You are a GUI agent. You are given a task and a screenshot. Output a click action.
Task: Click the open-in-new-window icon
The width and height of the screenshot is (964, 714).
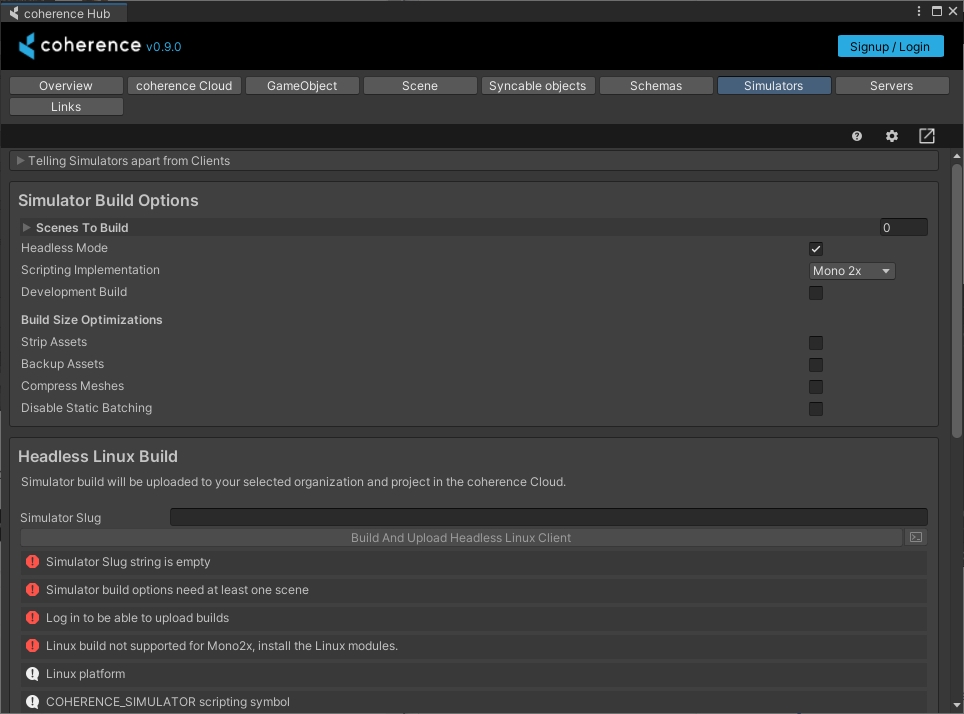(x=927, y=136)
